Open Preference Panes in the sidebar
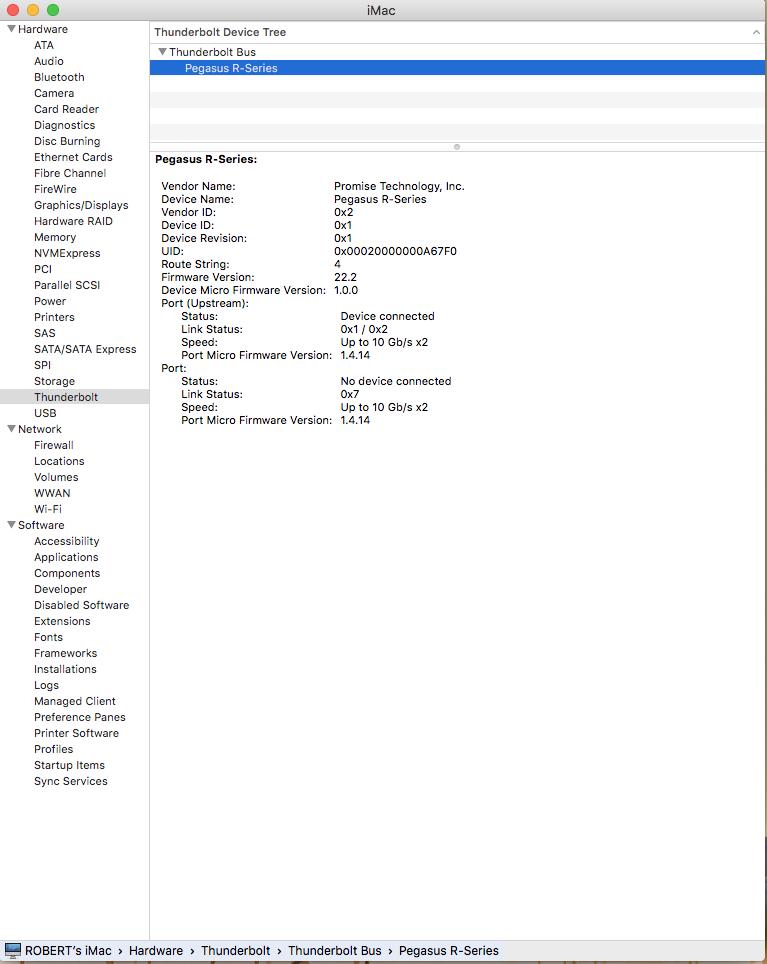This screenshot has height=964, width=767. coord(80,717)
